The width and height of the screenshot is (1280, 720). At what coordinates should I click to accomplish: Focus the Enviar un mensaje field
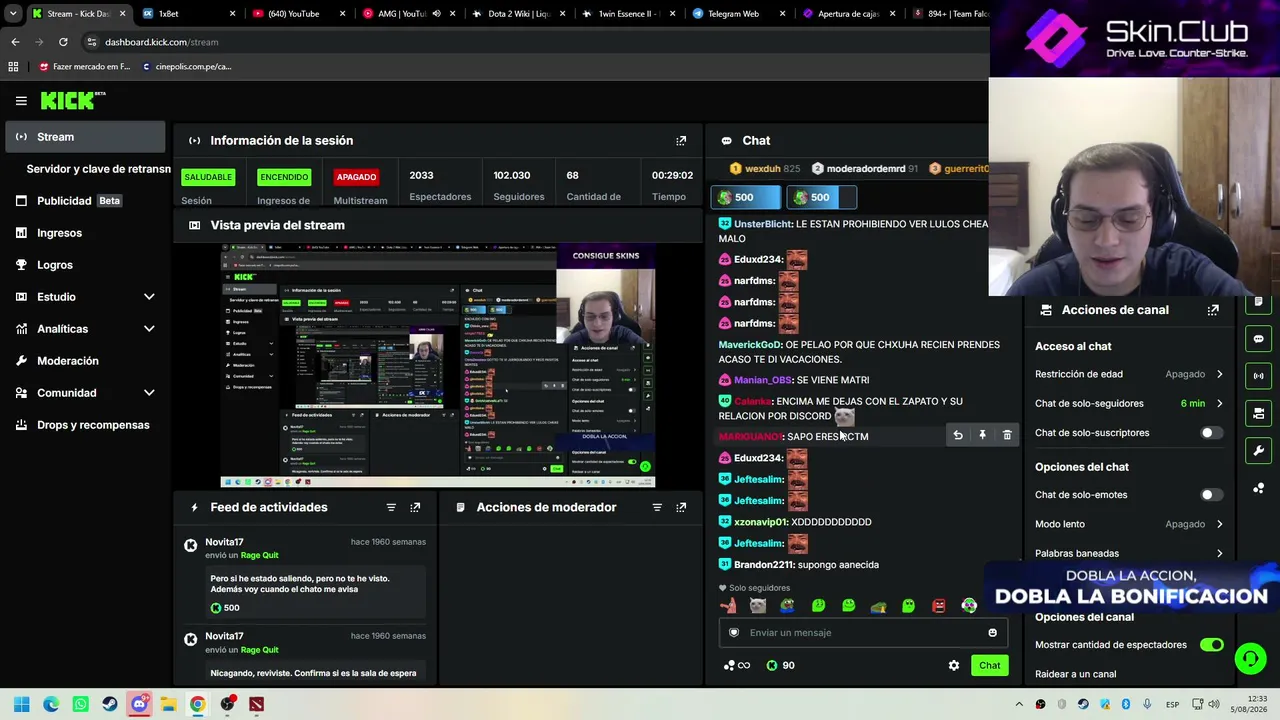(x=861, y=632)
